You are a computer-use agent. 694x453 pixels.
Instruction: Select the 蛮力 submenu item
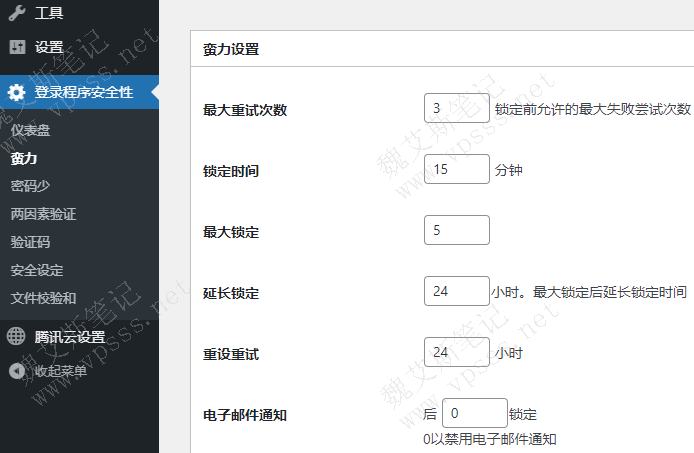[24, 158]
